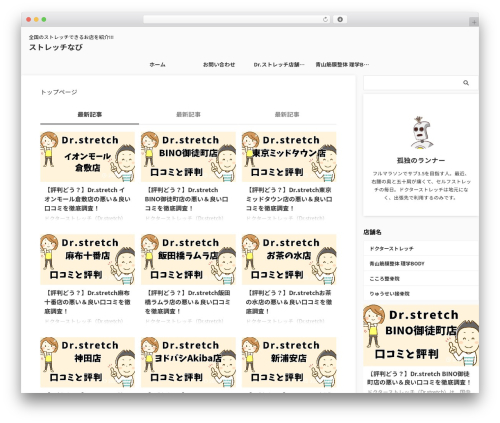The width and height of the screenshot is (500, 423).
Task: Open the 新浦安店 thumbnail
Action: (289, 362)
